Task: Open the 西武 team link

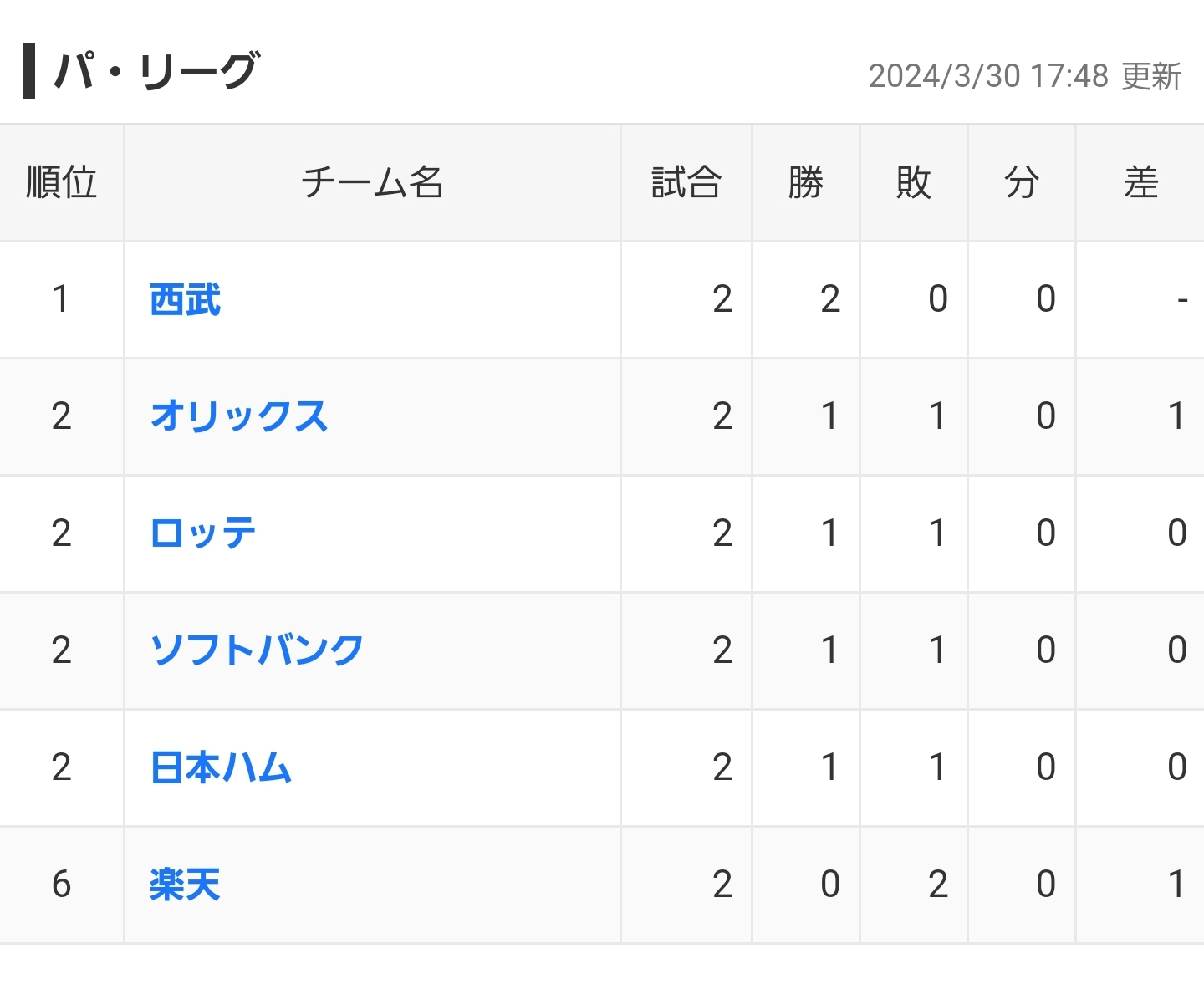Action: click(x=185, y=299)
